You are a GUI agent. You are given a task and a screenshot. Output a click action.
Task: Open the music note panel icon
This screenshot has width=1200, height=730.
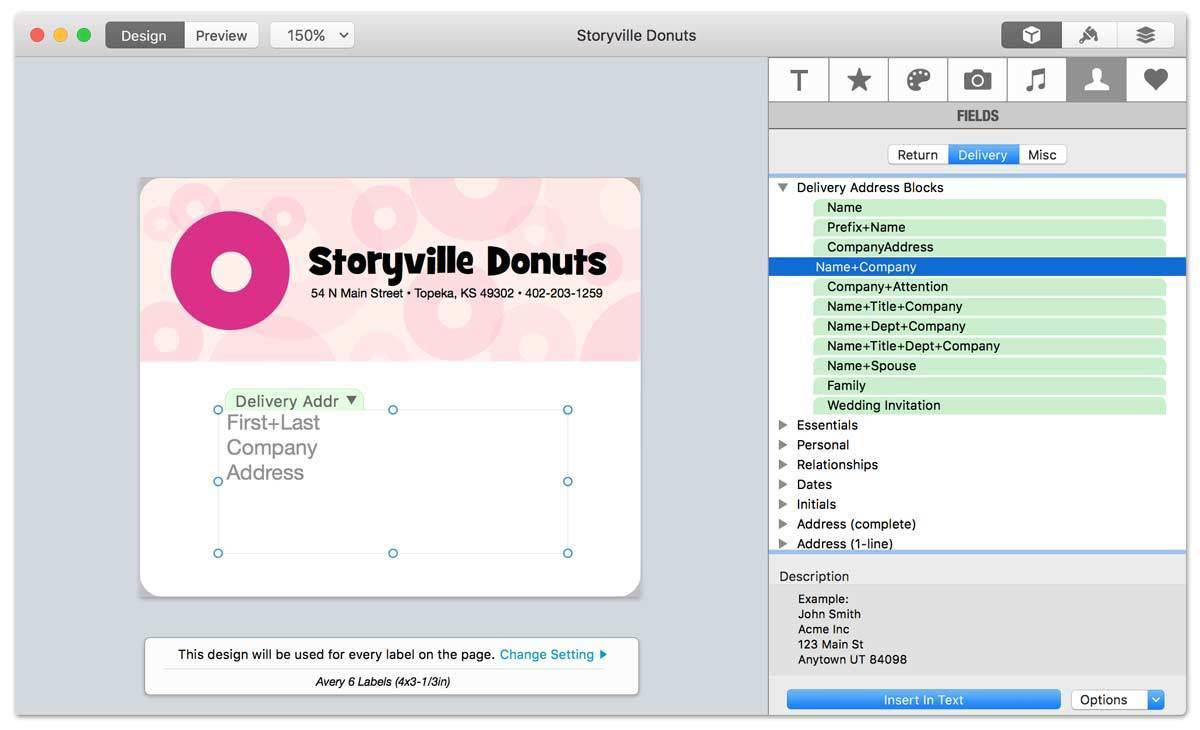(1036, 80)
